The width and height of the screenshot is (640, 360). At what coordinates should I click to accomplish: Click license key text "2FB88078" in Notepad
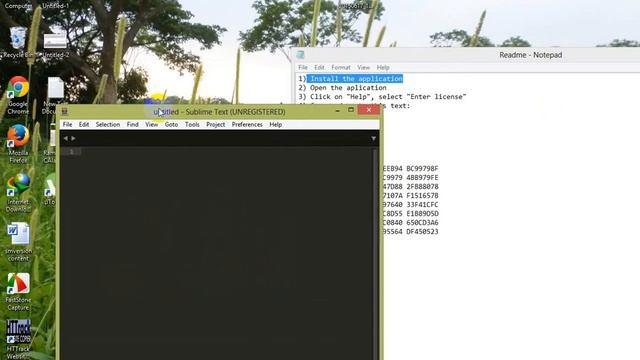(x=422, y=187)
